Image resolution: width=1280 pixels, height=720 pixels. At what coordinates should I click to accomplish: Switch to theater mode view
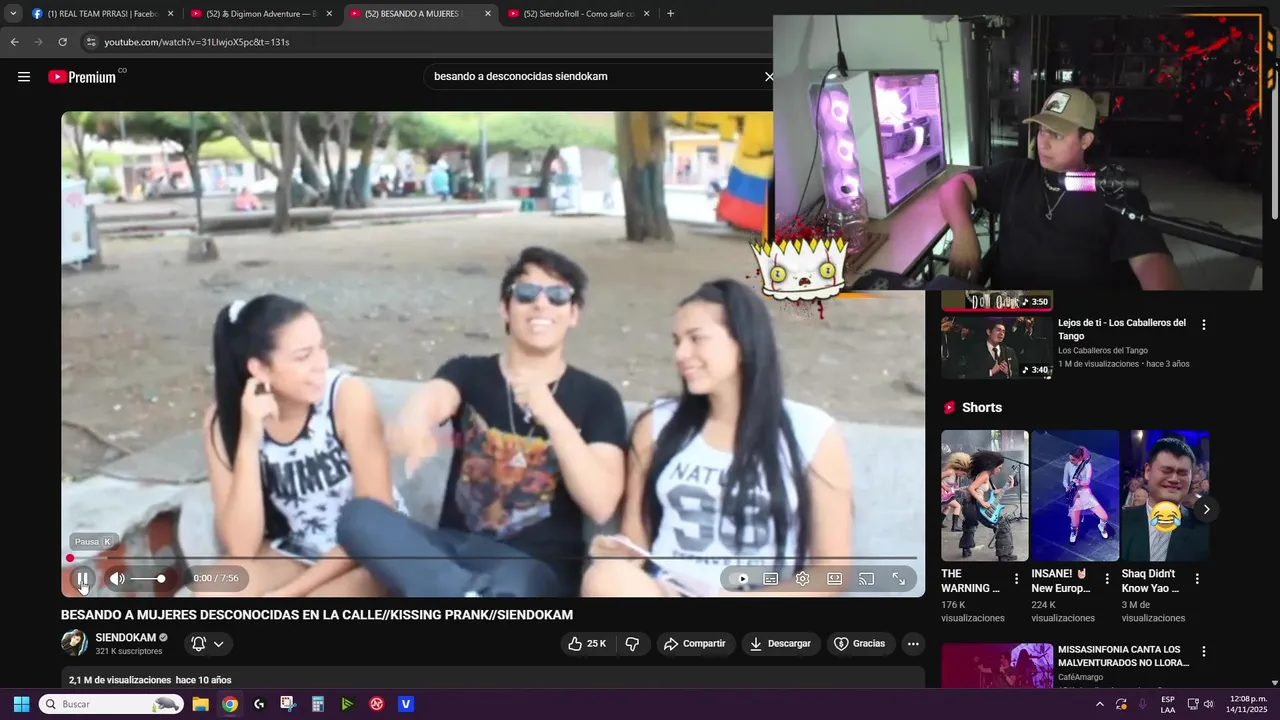click(x=834, y=578)
